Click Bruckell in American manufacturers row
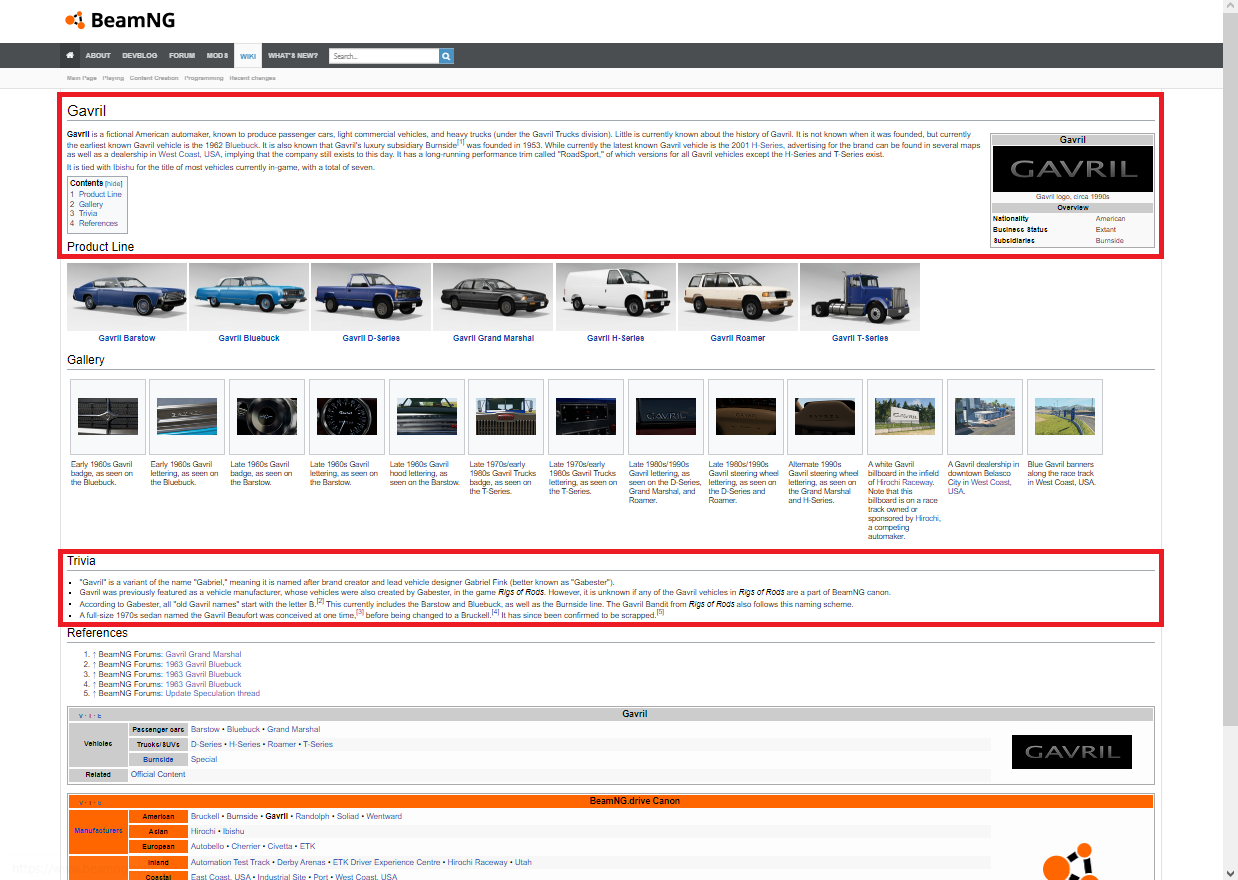 206,816
